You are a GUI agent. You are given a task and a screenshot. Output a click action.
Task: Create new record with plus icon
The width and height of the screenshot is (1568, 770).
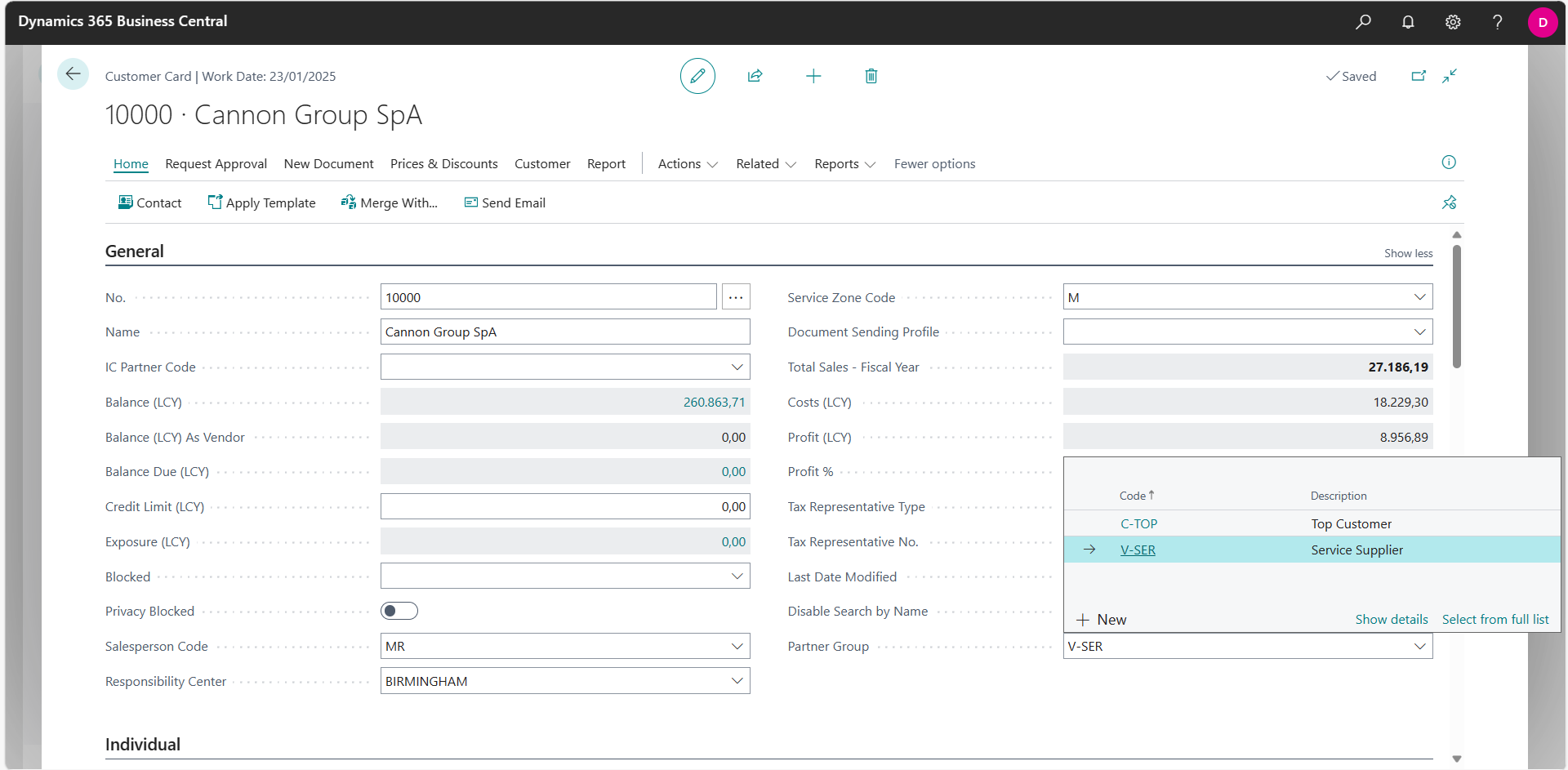click(x=813, y=76)
